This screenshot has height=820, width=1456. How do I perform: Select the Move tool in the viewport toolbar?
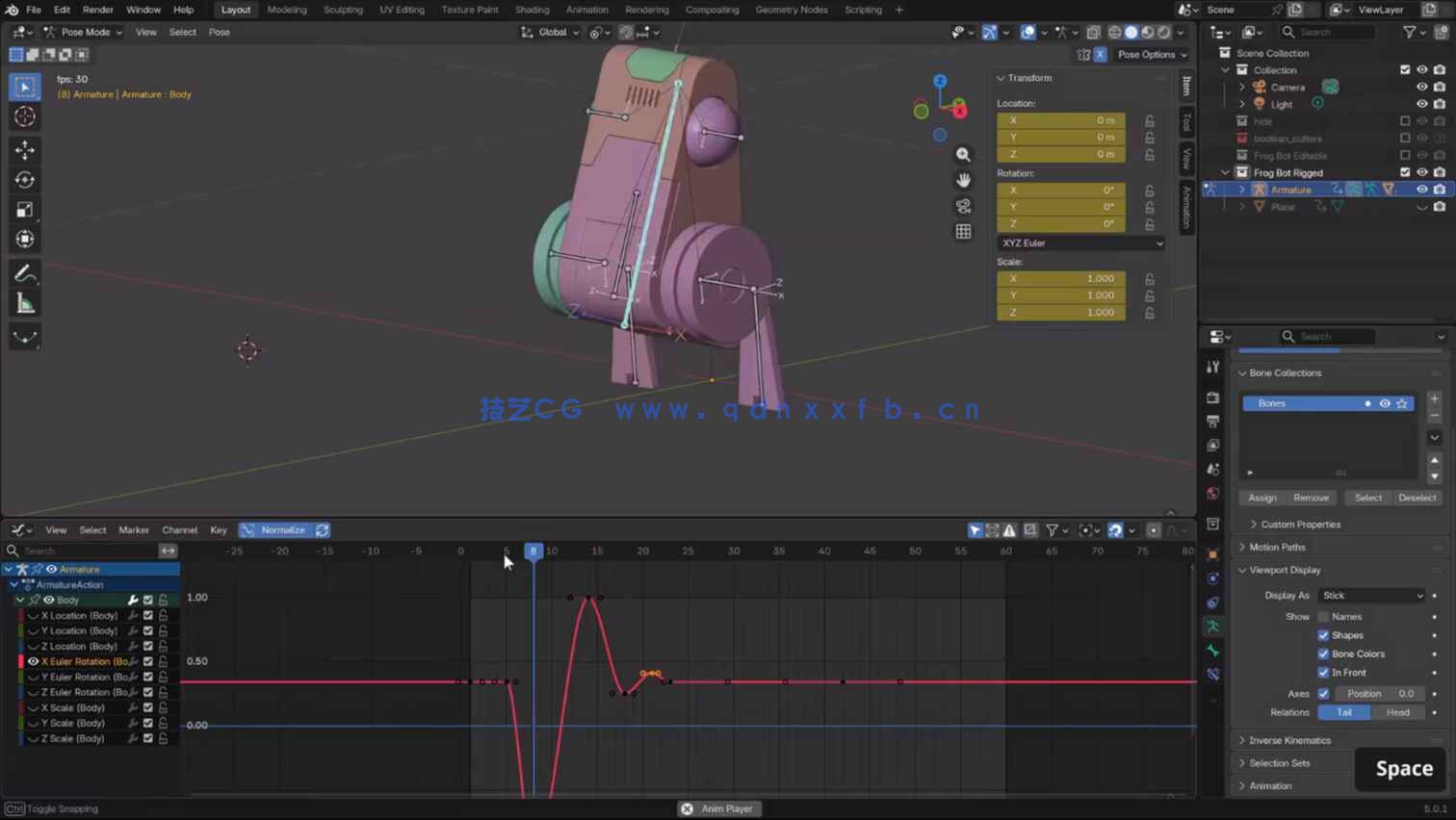click(24, 150)
